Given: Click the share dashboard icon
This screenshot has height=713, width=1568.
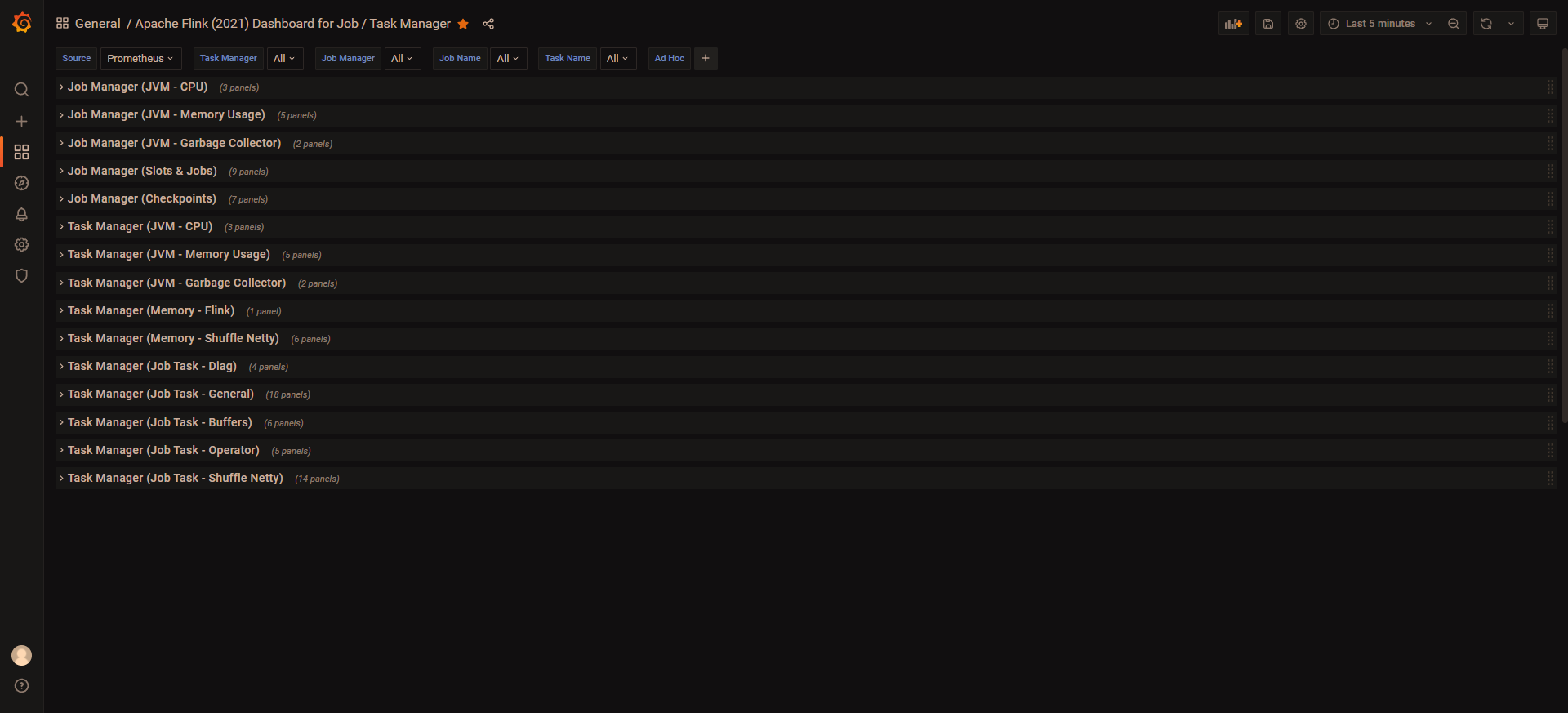Looking at the screenshot, I should 488,24.
